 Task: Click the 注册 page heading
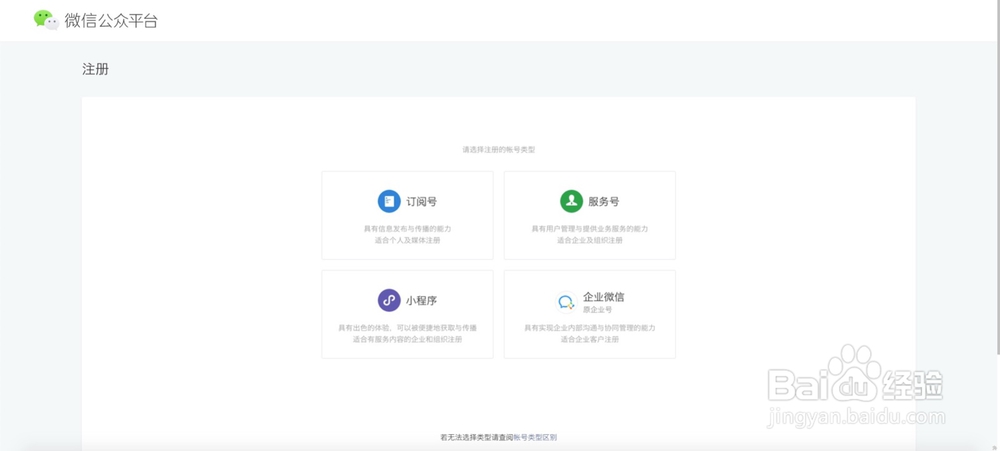click(x=96, y=70)
